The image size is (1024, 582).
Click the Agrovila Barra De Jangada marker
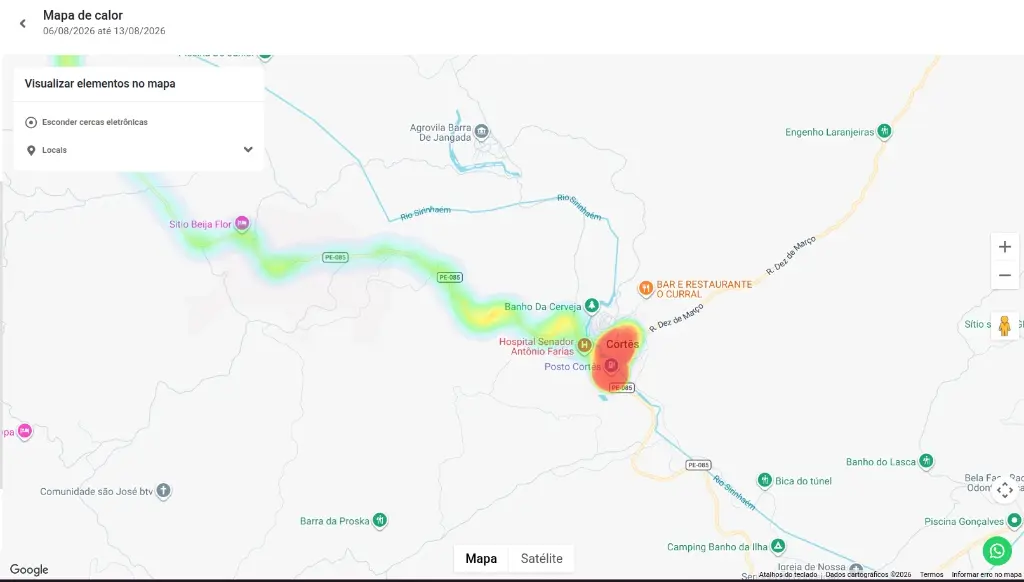[482, 132]
